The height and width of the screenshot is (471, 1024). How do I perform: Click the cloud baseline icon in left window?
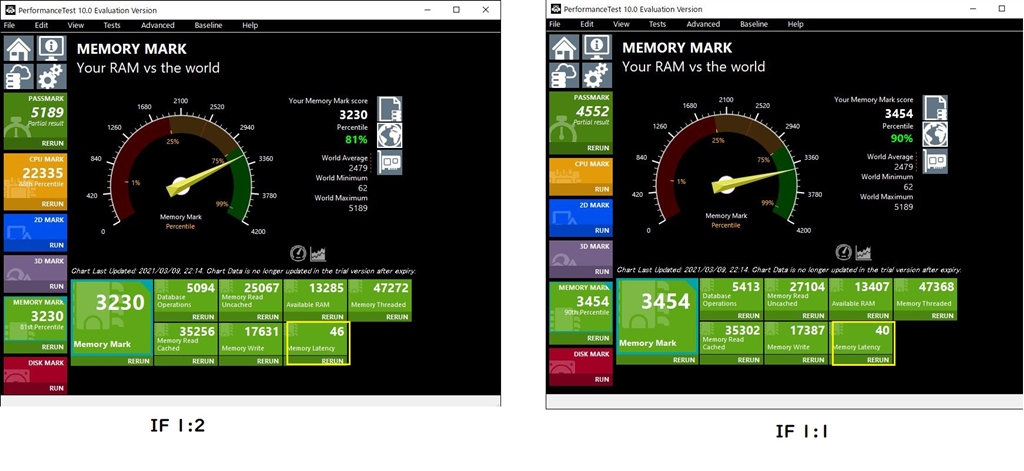tap(20, 76)
